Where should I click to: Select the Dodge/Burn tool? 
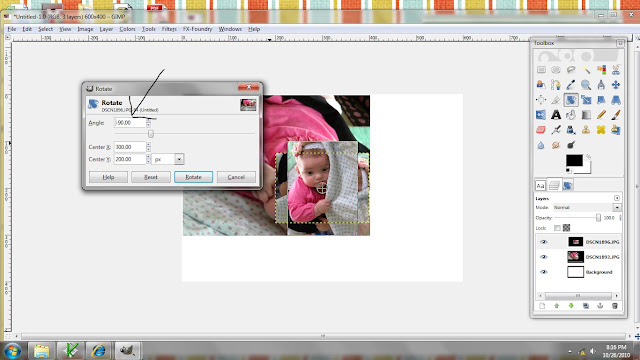[571, 145]
